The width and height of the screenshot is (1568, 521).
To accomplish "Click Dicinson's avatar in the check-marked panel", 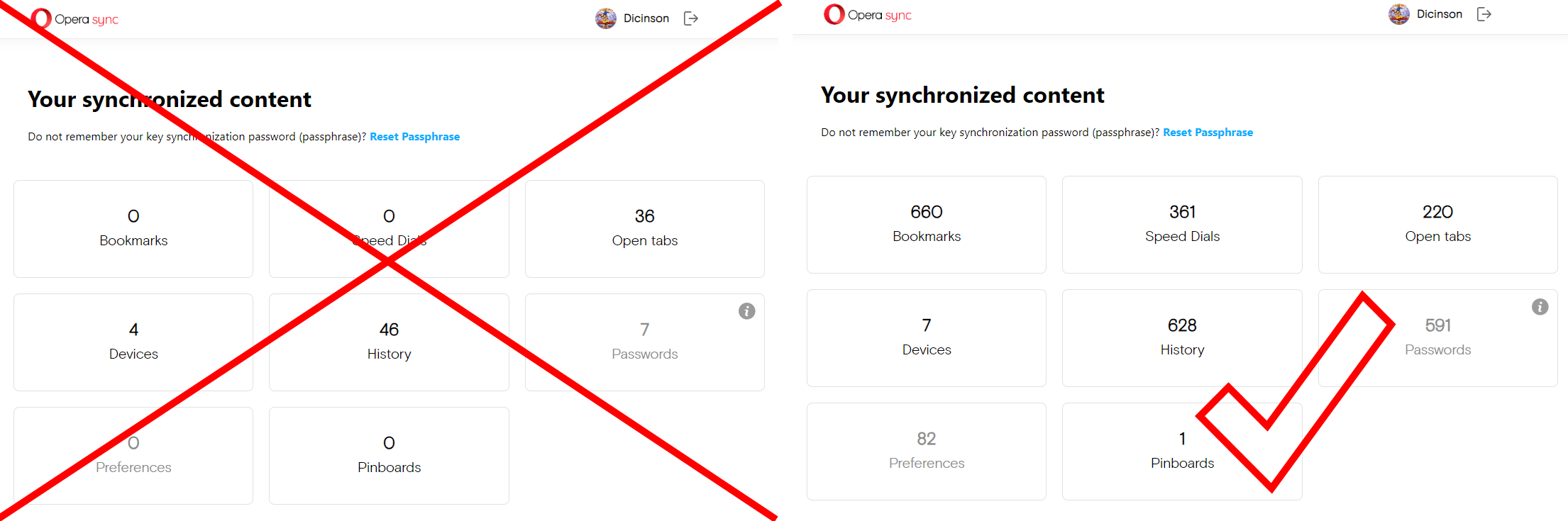I will click(x=1398, y=14).
